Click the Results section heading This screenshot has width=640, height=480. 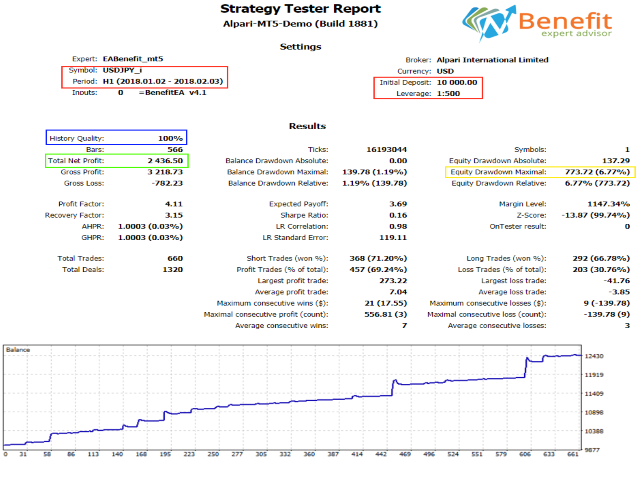pos(307,126)
